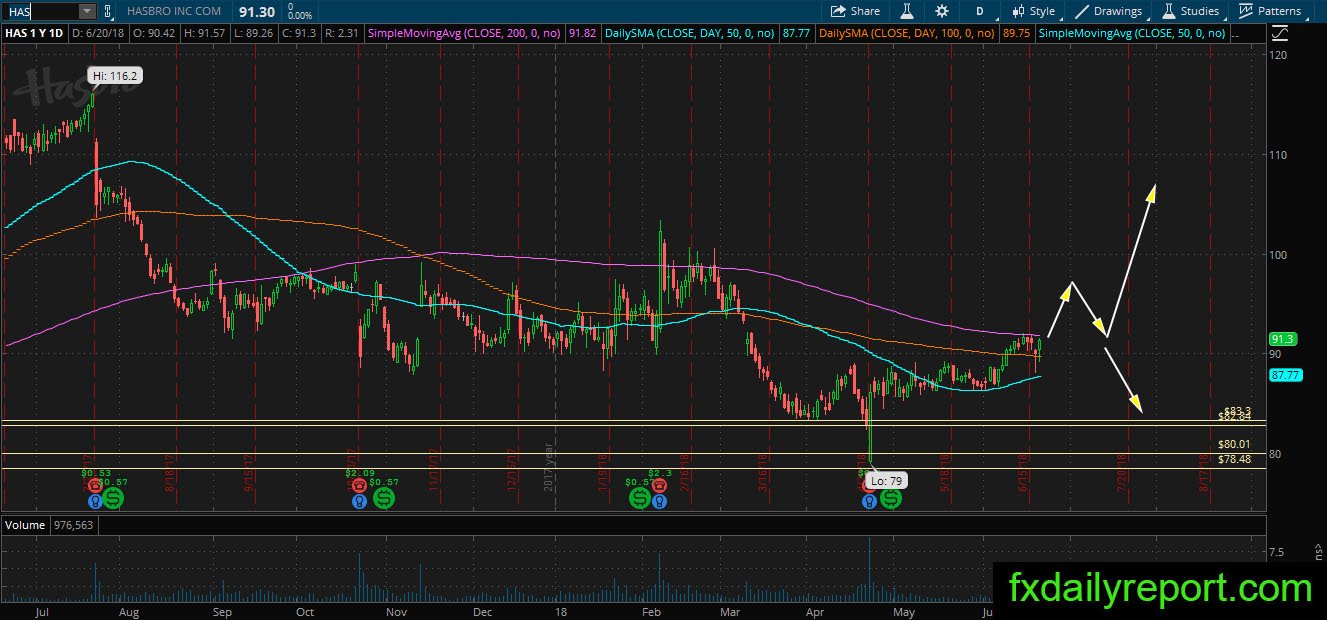Image resolution: width=1327 pixels, height=620 pixels.
Task: Click the 91.82 moving average value
Action: click(x=581, y=33)
